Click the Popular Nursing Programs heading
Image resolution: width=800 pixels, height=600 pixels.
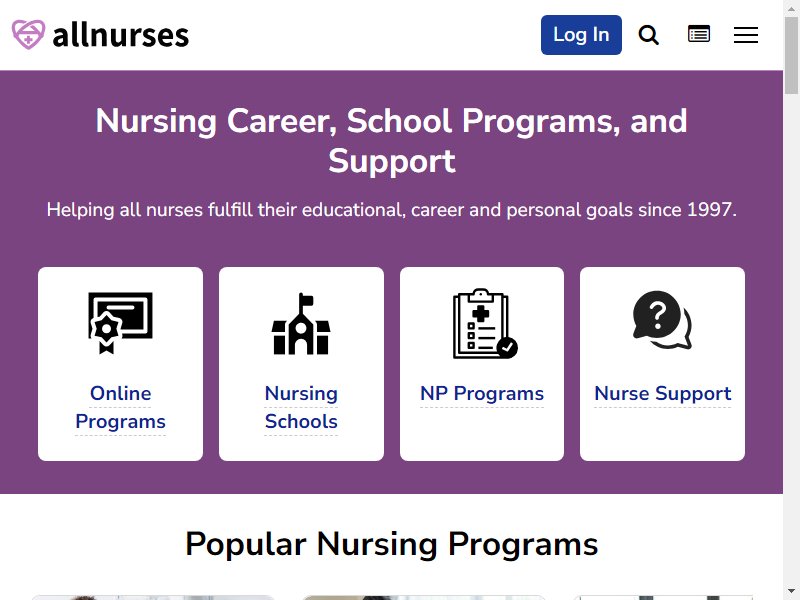tap(391, 544)
